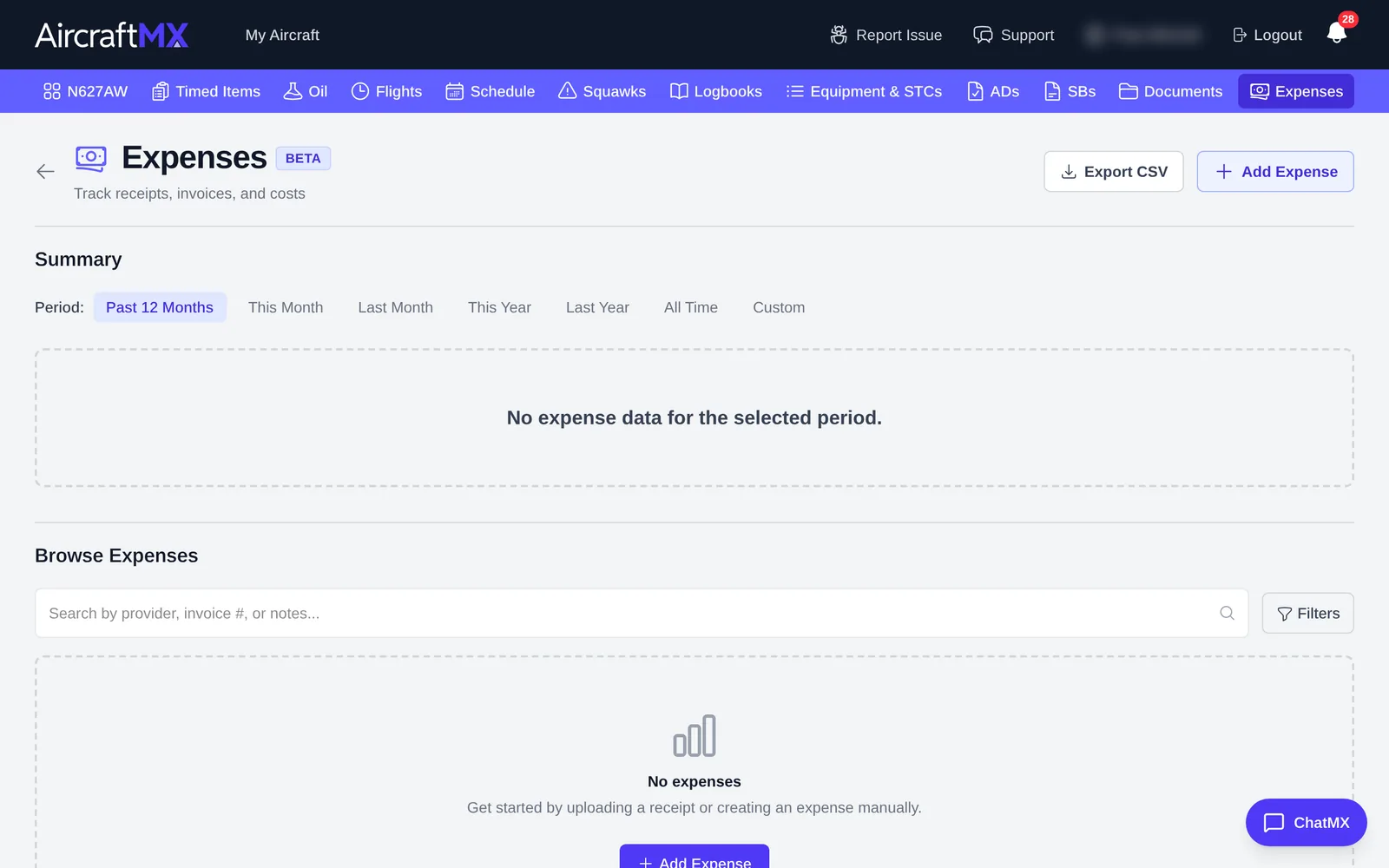Focus the expense search field
The image size is (1389, 868).
click(x=642, y=613)
